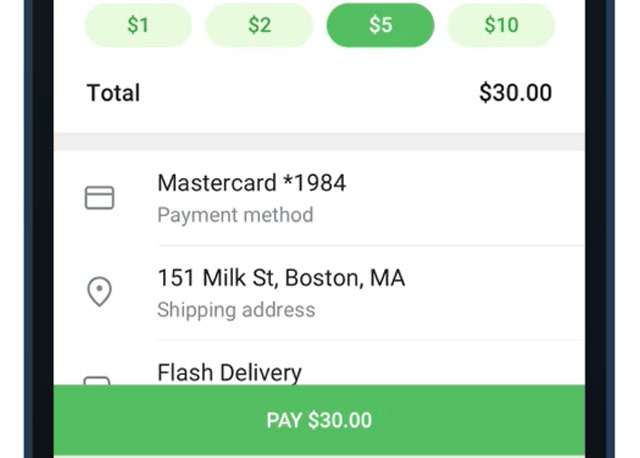Viewport: 640px width, 458px height.
Task: Click the card digits "*1984"
Action: [319, 183]
